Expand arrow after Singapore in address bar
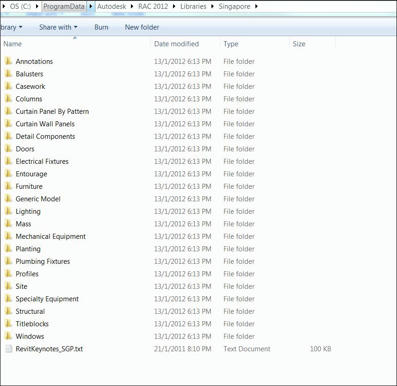 coord(256,6)
